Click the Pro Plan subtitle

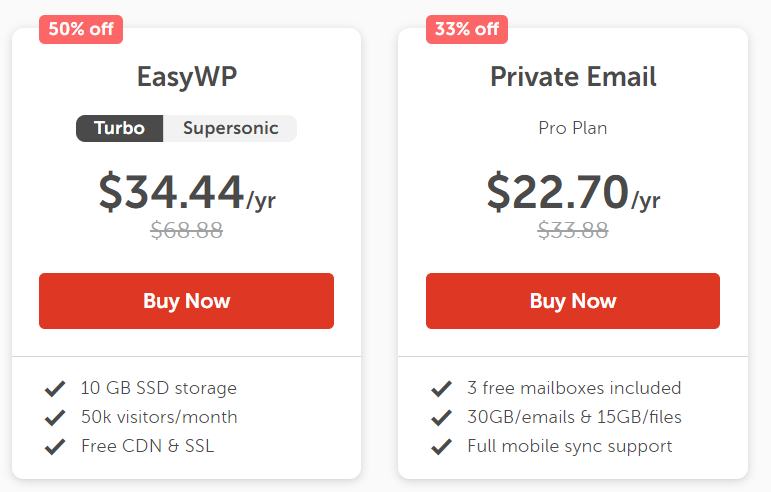point(573,128)
